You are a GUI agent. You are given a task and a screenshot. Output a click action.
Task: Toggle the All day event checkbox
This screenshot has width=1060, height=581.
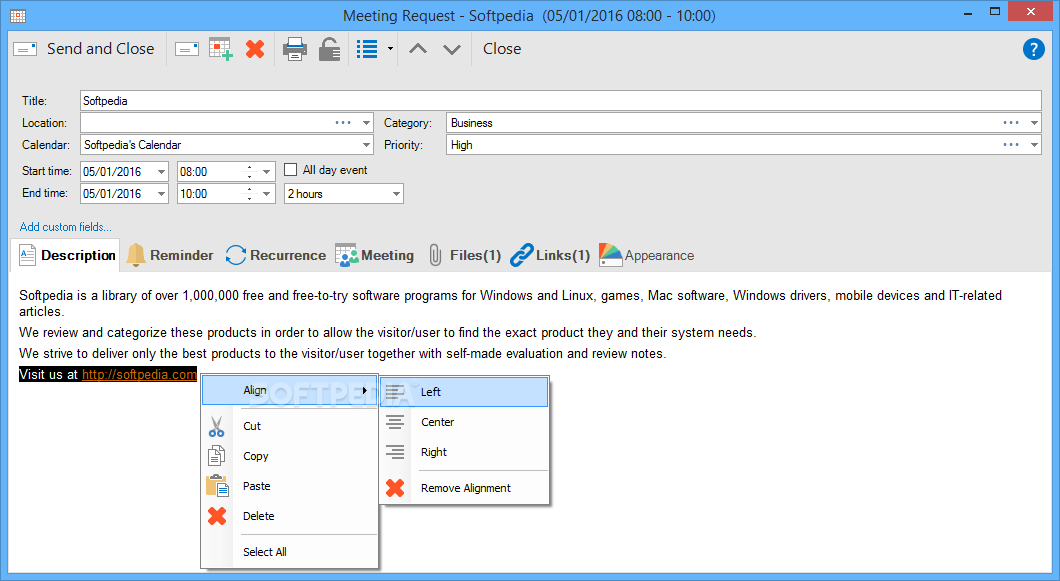point(291,170)
